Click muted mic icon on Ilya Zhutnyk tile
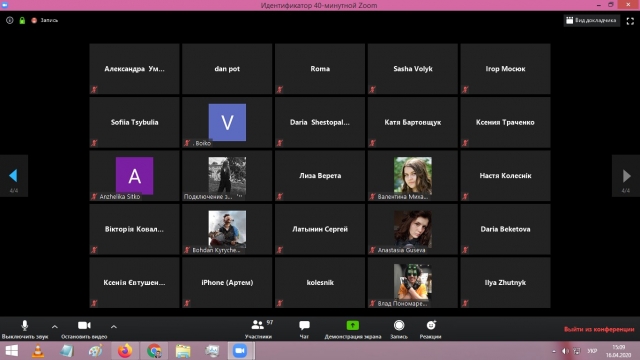640x360 pixels. [x=465, y=303]
